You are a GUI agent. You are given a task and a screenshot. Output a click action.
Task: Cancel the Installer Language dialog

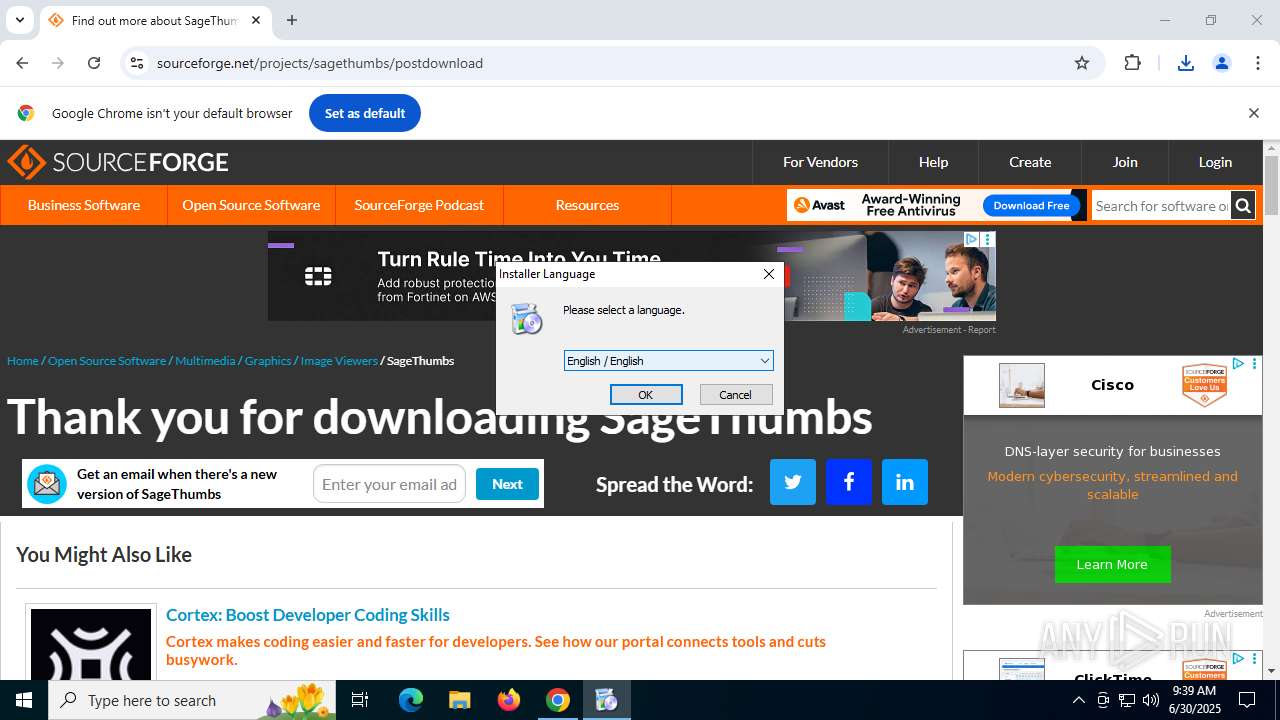point(735,395)
